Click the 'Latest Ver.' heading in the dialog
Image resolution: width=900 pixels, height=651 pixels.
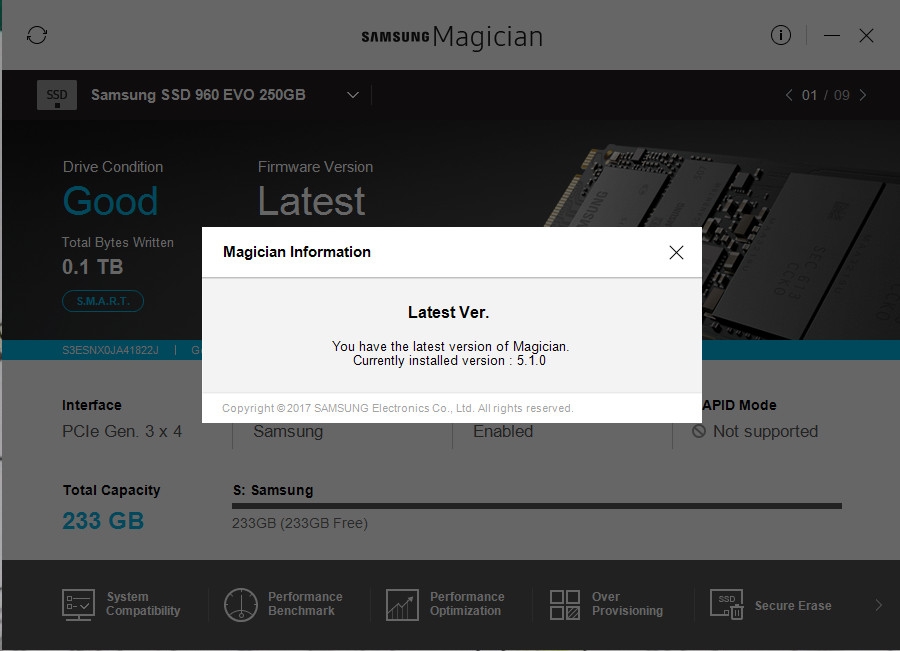(x=448, y=312)
